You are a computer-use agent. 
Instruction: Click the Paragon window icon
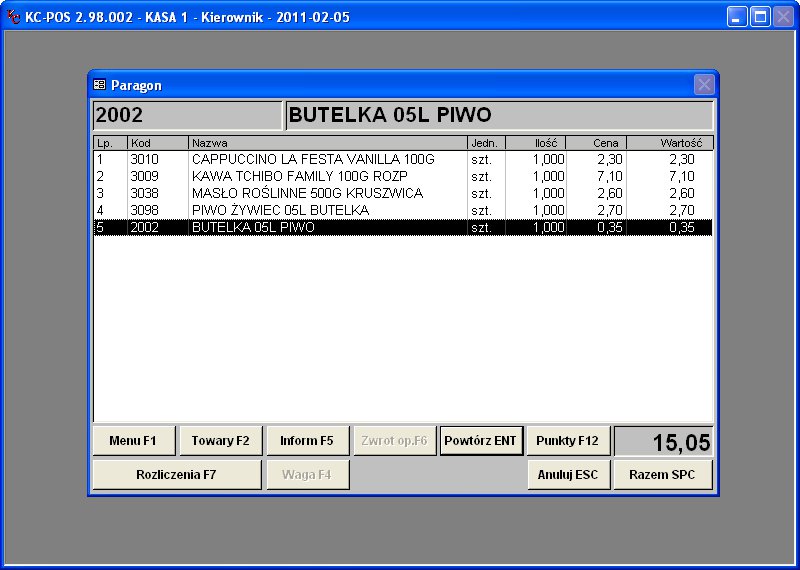point(99,85)
